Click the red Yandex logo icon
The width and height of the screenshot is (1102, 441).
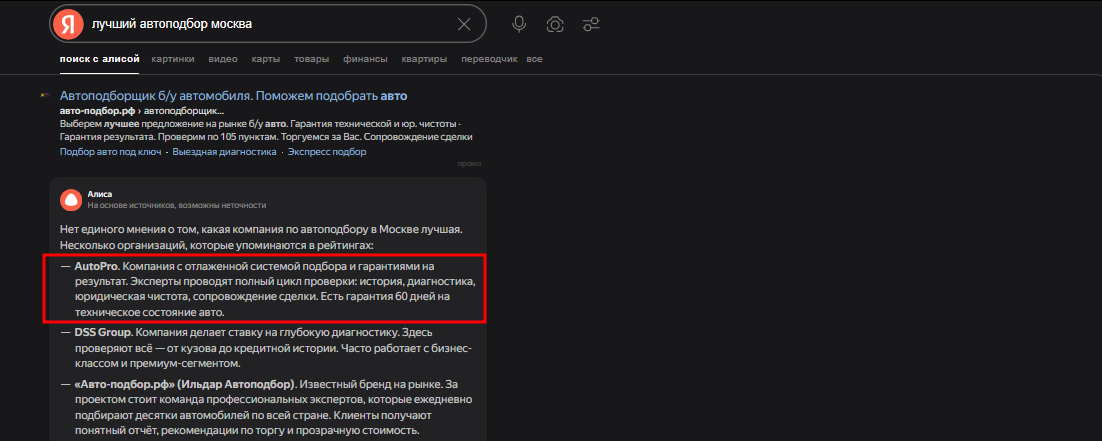pos(68,24)
